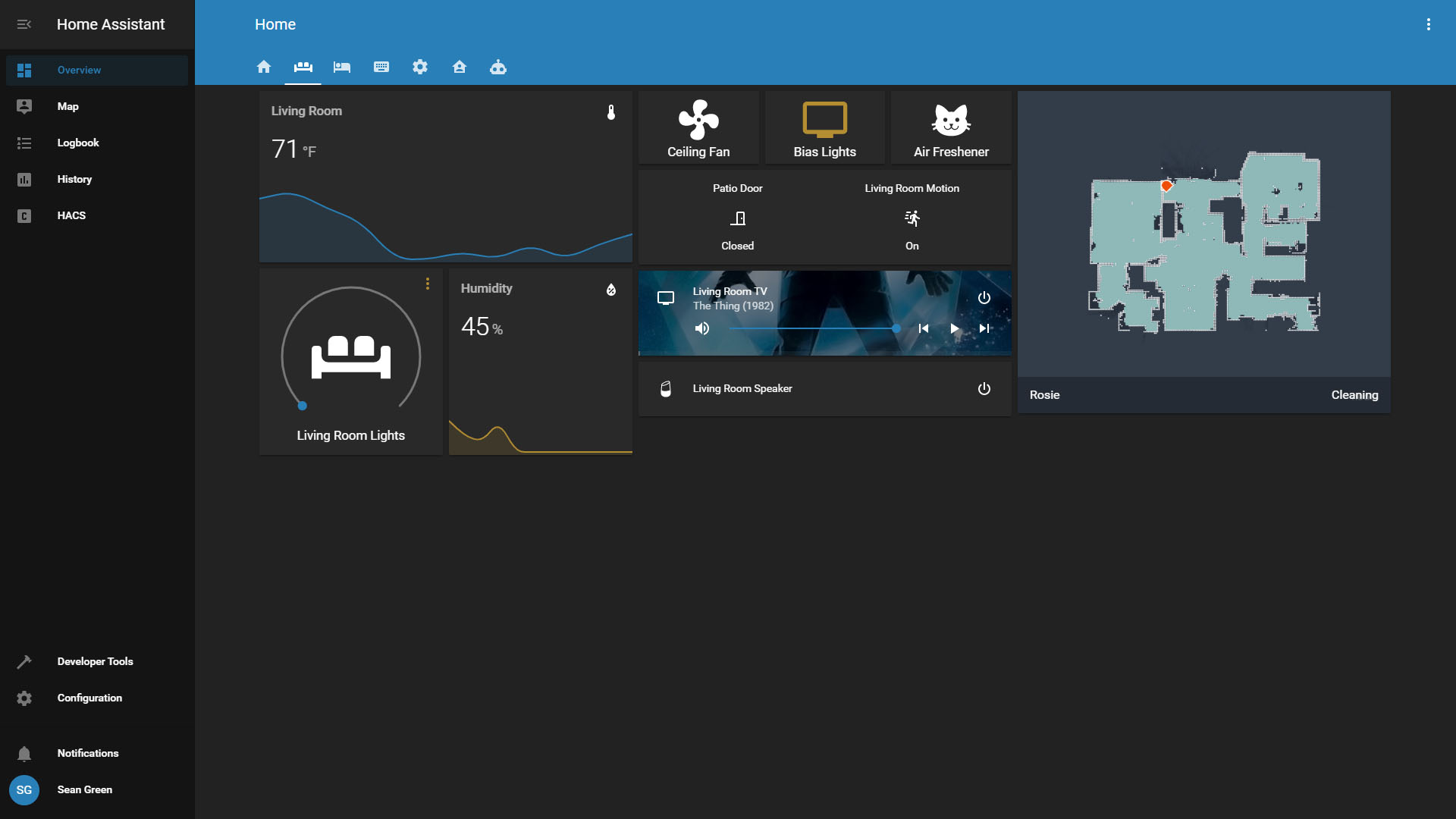Open Developer Tools
The height and width of the screenshot is (819, 1456).
click(97, 661)
